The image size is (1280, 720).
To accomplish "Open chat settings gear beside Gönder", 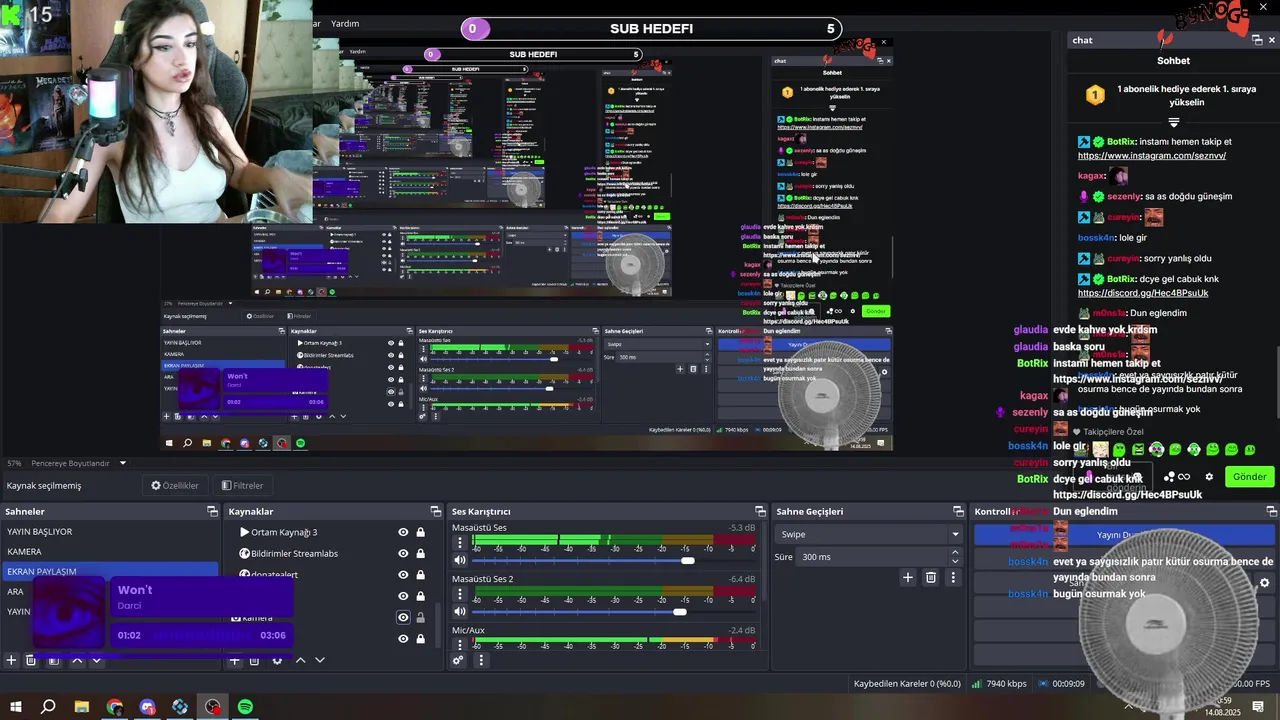I will (x=1209, y=477).
